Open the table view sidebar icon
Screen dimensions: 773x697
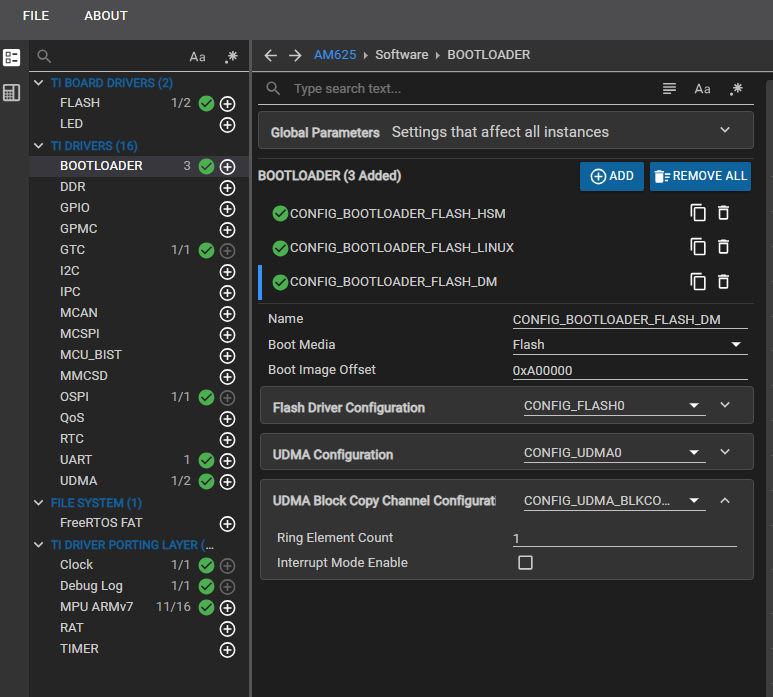pyautogui.click(x=11, y=92)
